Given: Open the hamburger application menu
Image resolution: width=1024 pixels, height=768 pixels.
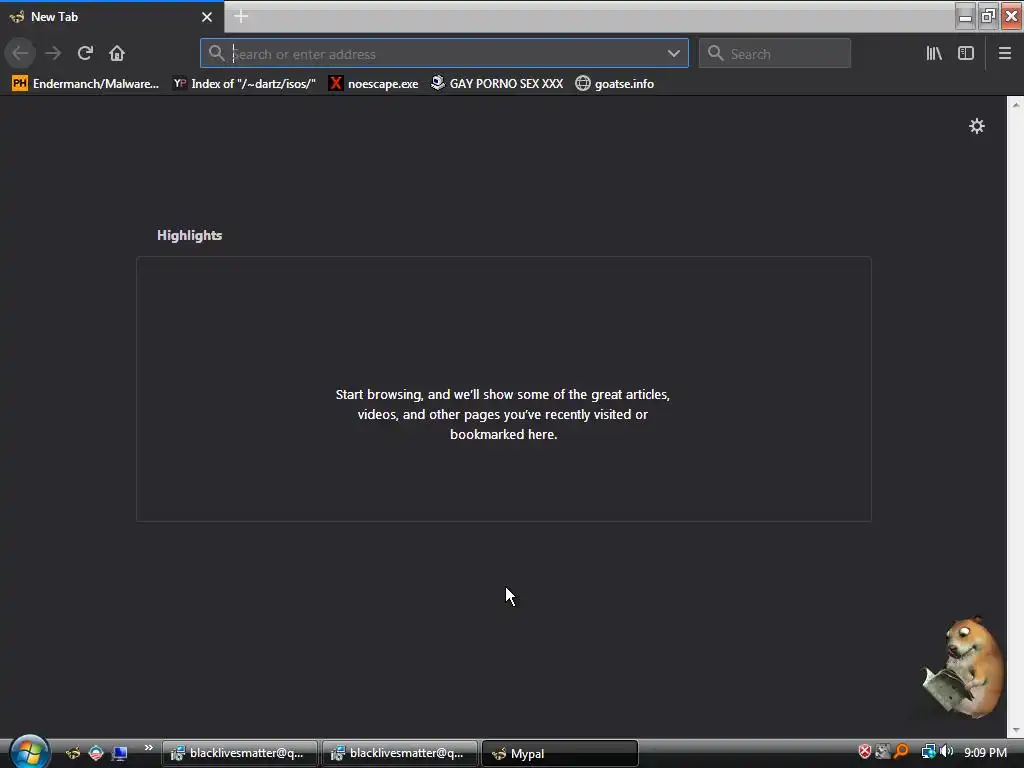Looking at the screenshot, I should tap(1005, 54).
